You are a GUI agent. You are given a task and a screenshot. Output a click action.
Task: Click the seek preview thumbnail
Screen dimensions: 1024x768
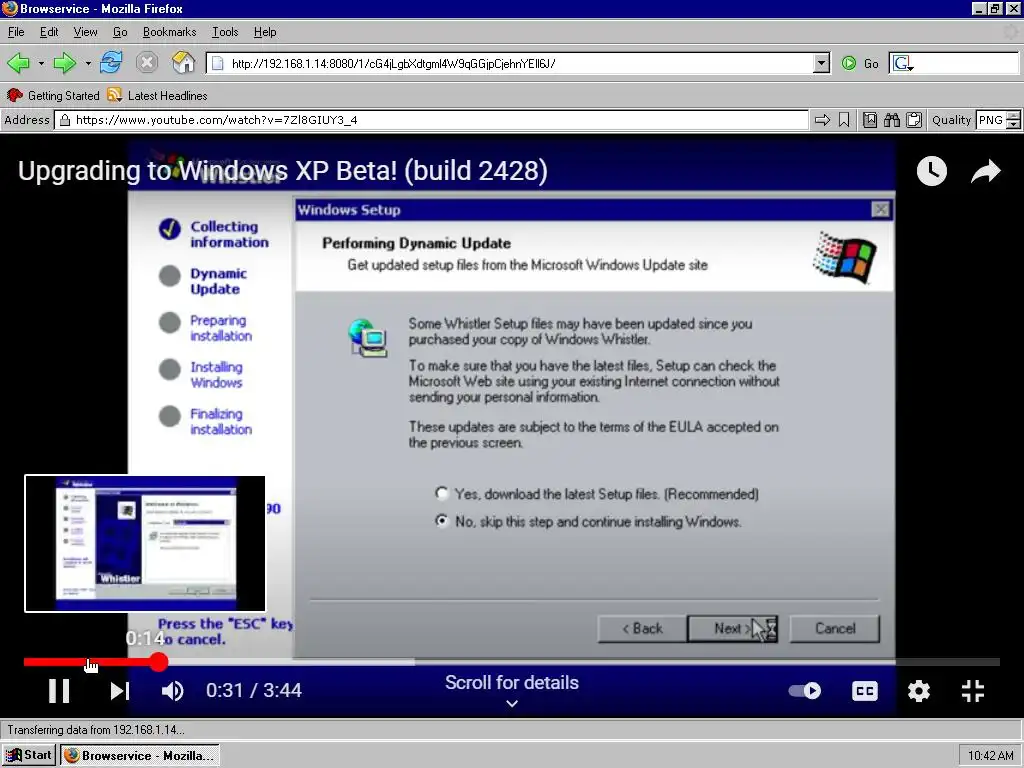tap(145, 544)
